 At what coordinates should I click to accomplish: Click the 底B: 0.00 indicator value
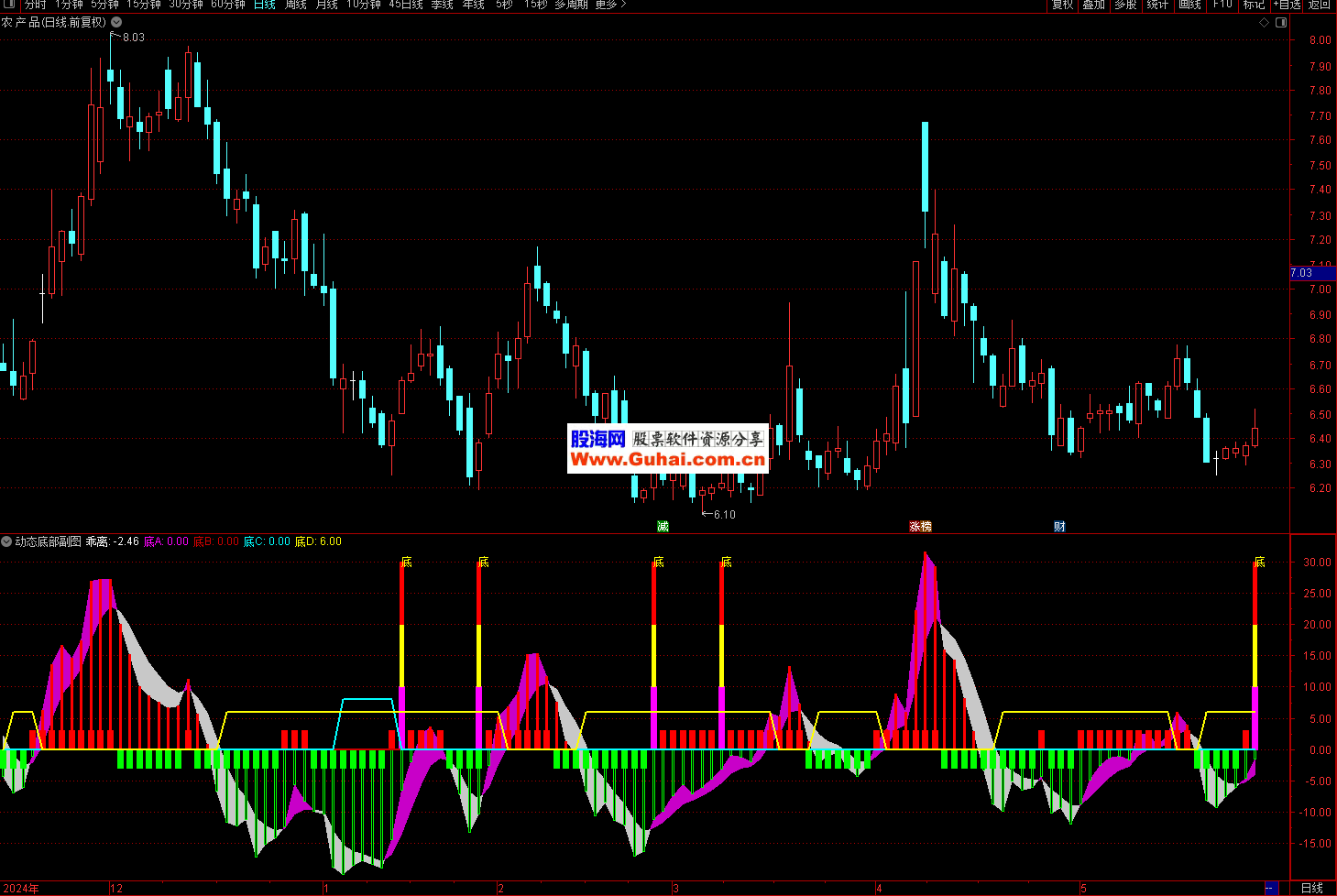coord(216,541)
